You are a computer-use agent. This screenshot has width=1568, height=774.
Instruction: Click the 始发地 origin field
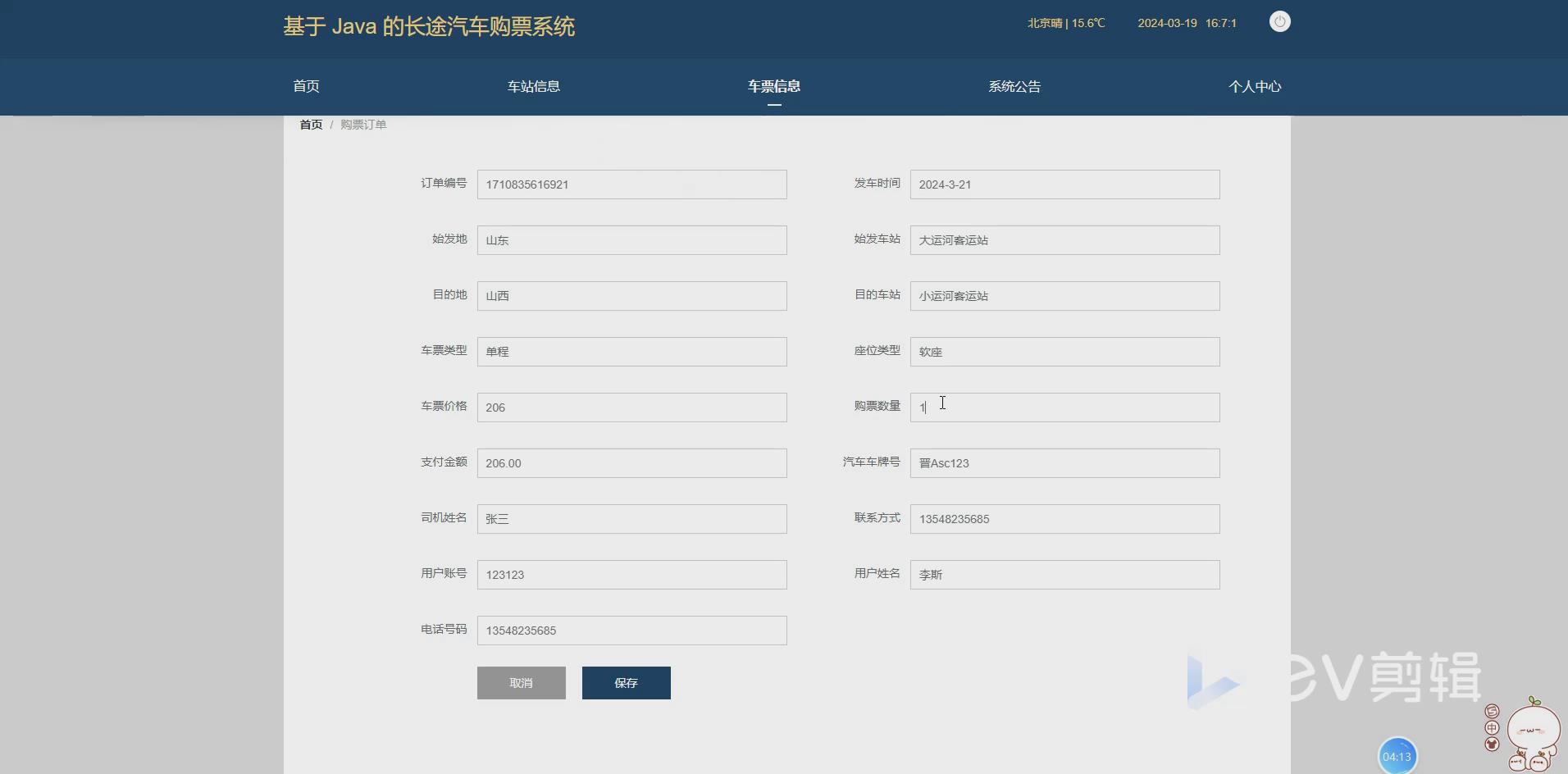631,240
